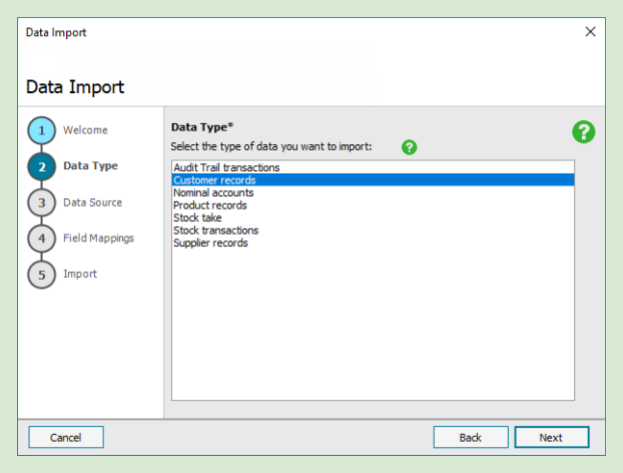Cancel the data import wizard
Viewport: 623px width, 473px height.
(65, 437)
